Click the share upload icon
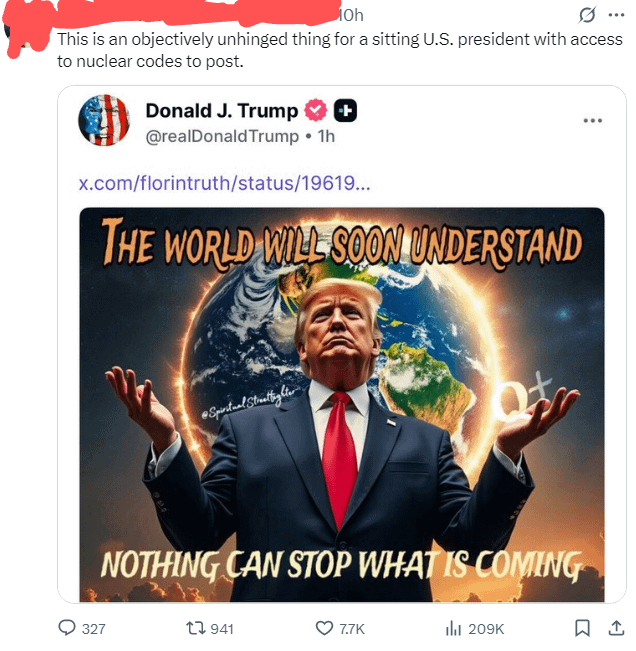Viewport: 636px width, 651px height. [616, 628]
